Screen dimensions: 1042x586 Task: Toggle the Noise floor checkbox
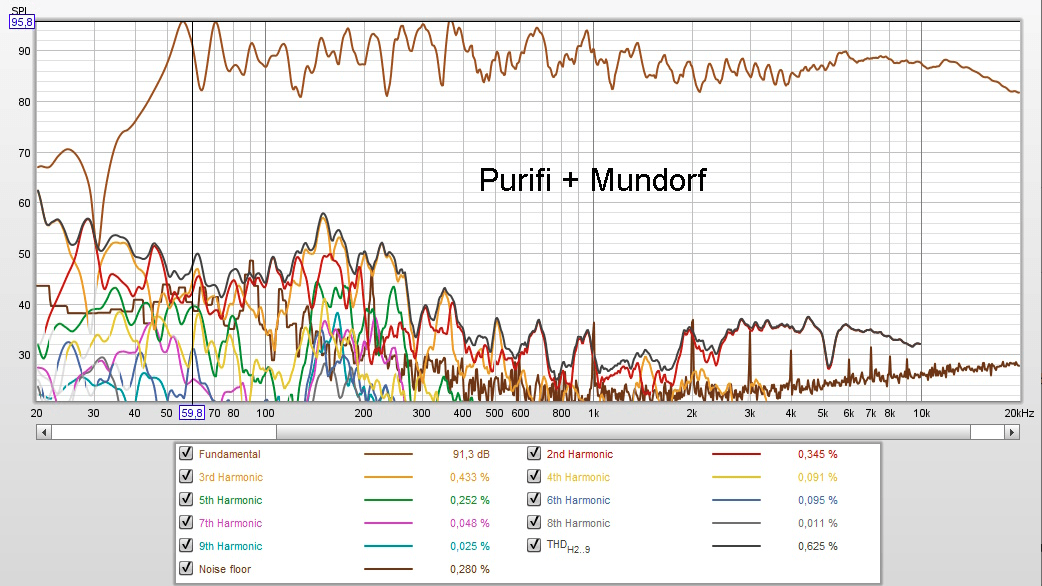coord(186,568)
